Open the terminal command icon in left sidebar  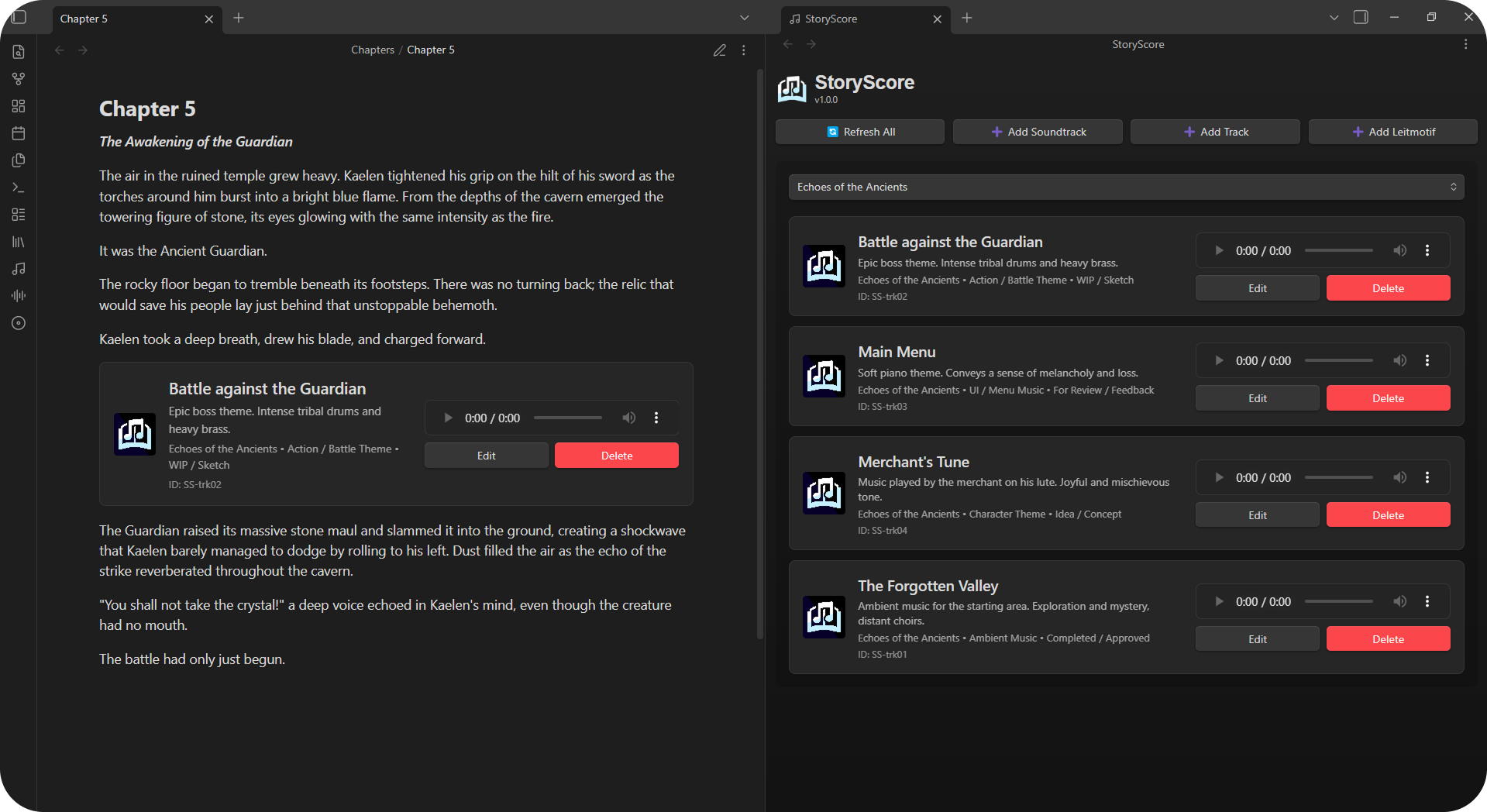[x=19, y=188]
